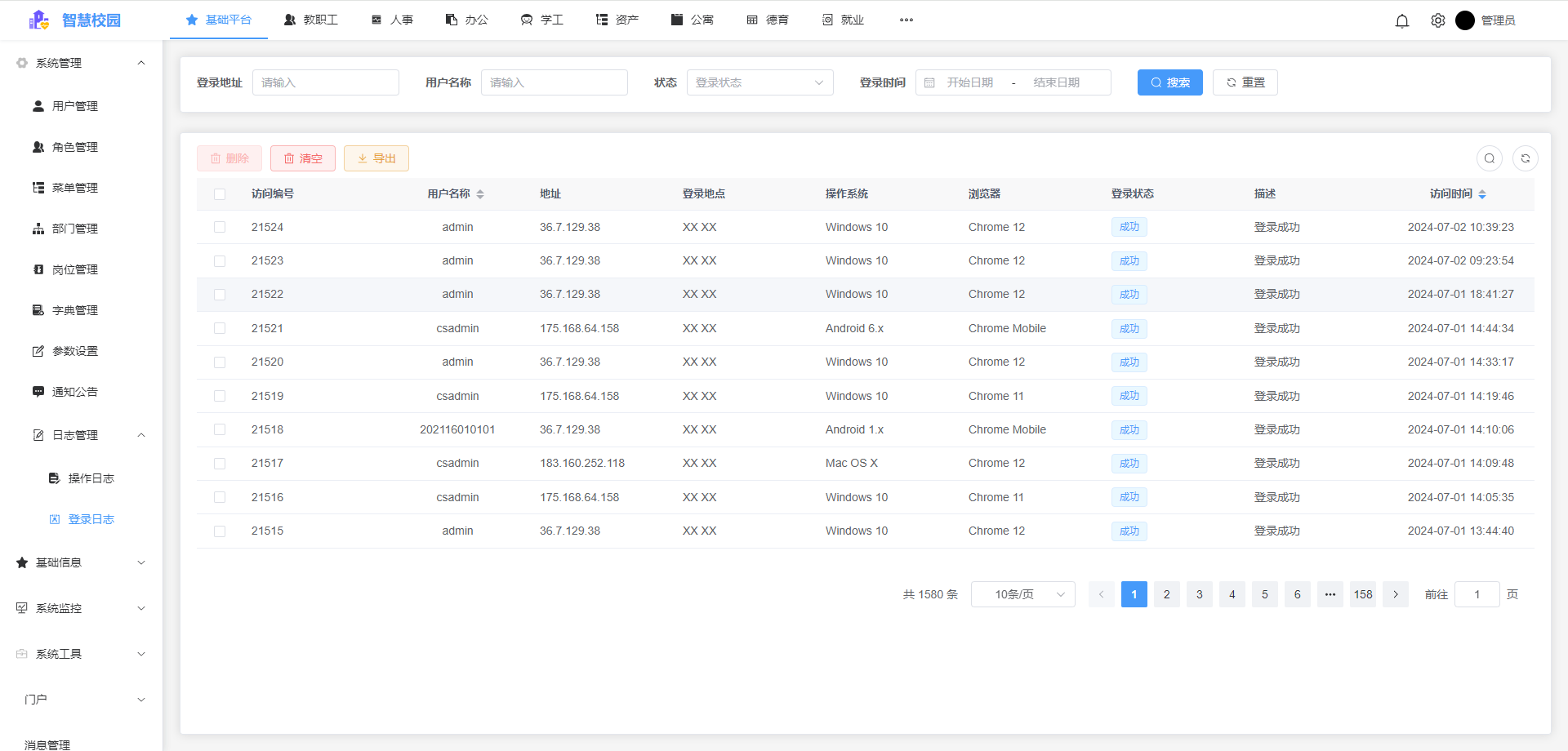Tick the checkbox for record 21518
1568x751 pixels.
pos(220,429)
